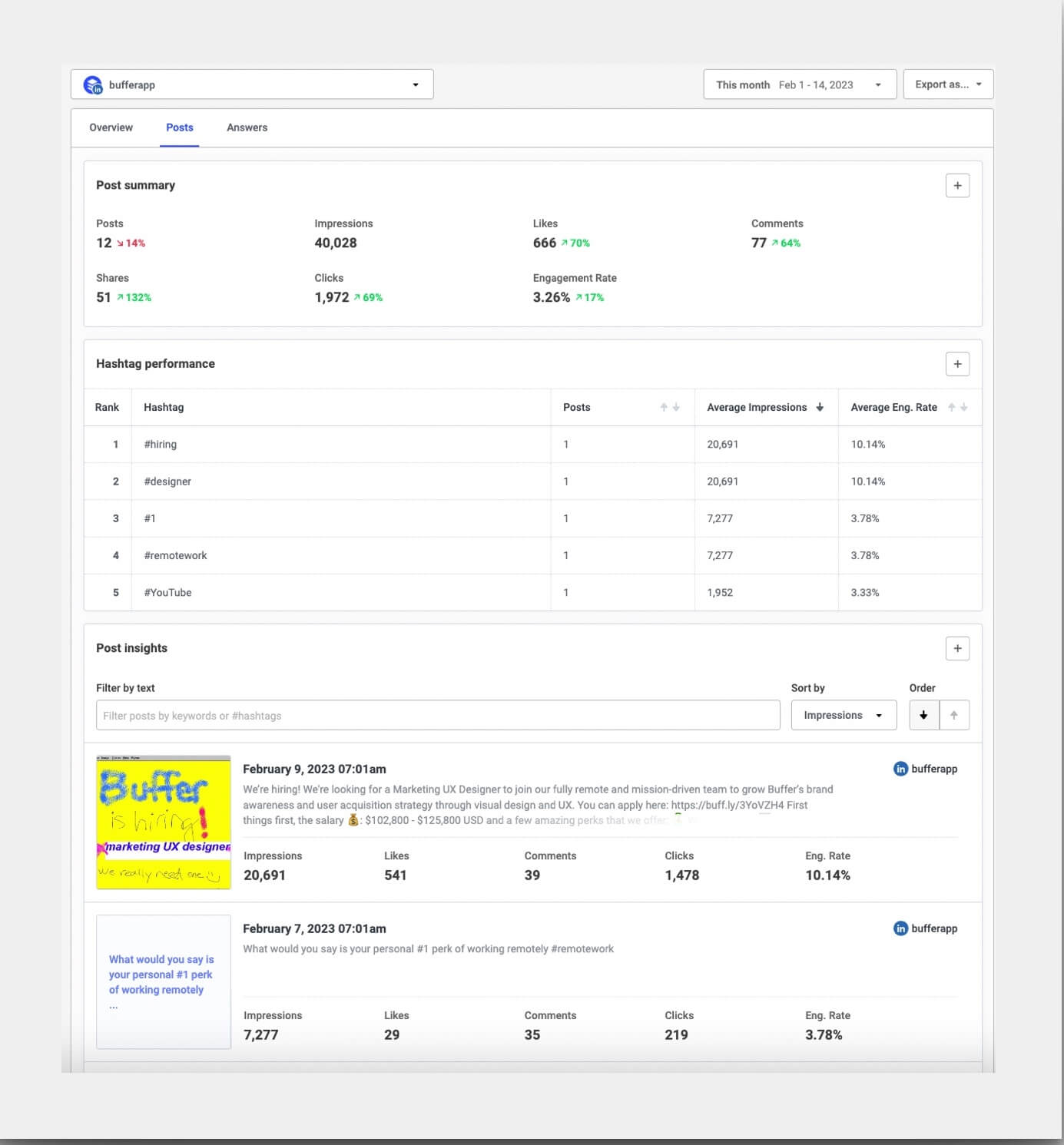This screenshot has width=1064, height=1145.
Task: Open the remote work perk post thumbnail
Action: pyautogui.click(x=164, y=981)
